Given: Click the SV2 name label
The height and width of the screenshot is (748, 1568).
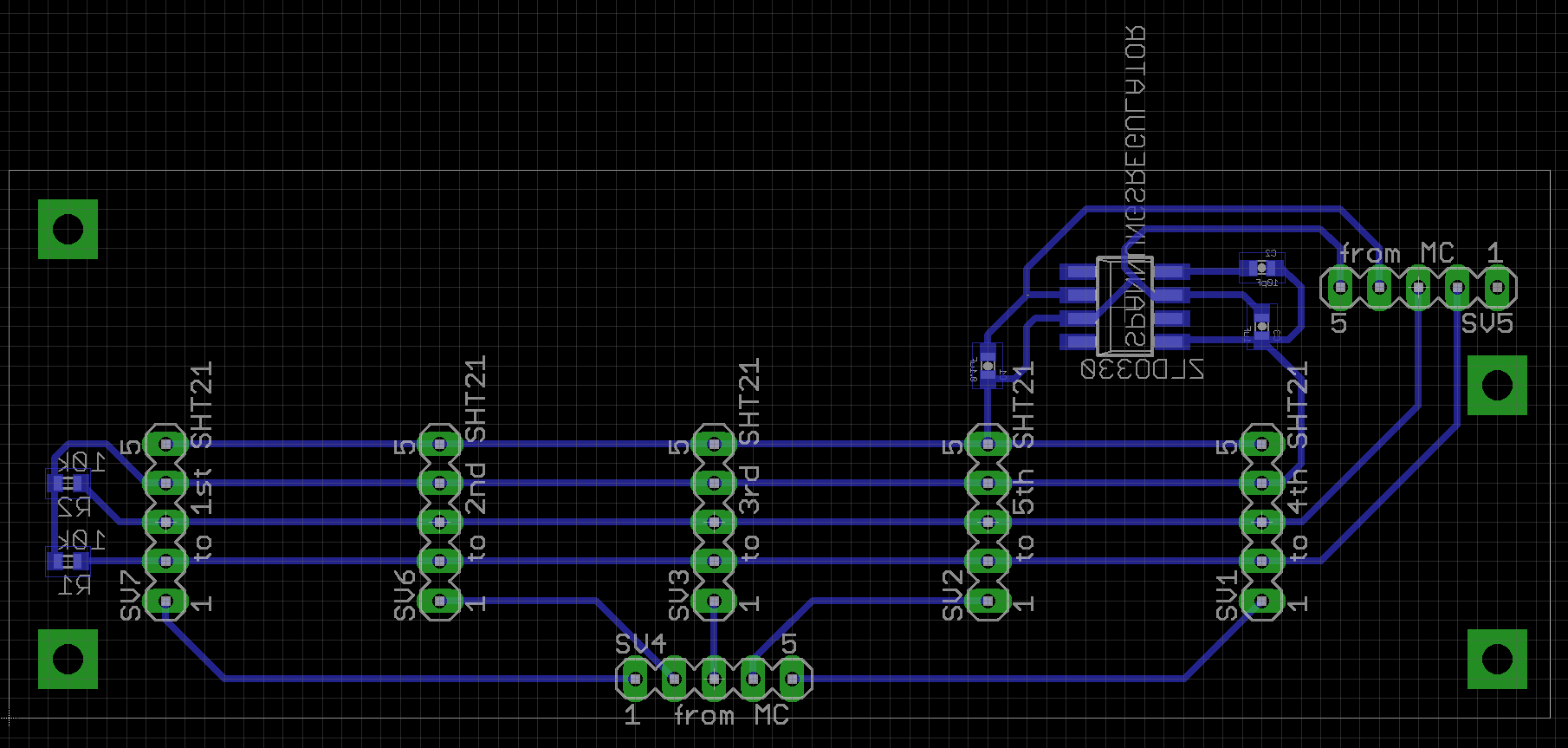Looking at the screenshot, I should tap(953, 595).
